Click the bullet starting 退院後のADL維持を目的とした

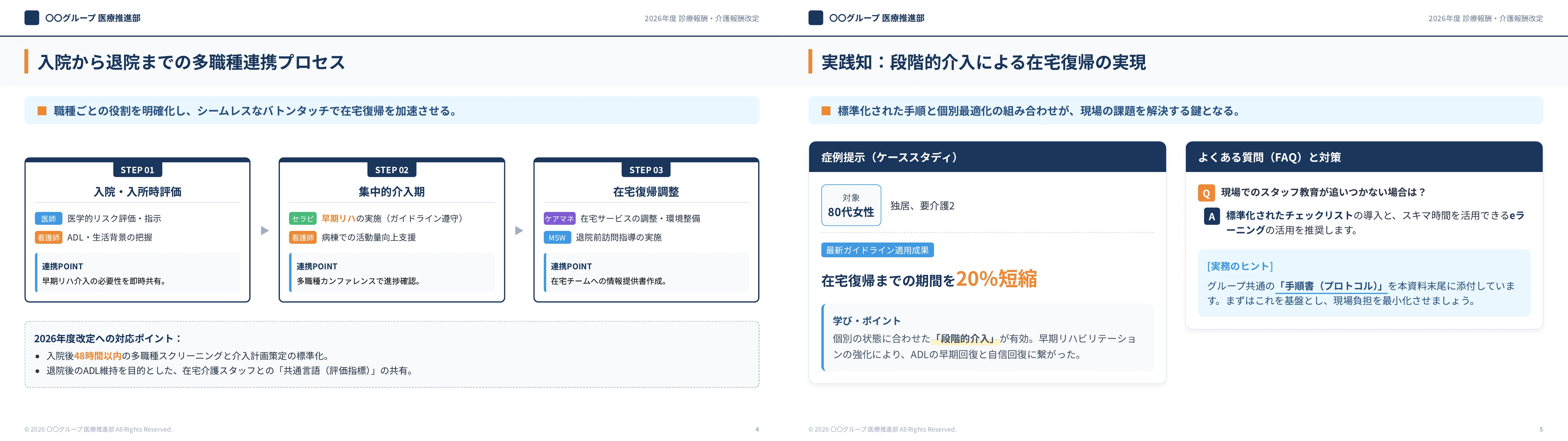coord(231,371)
